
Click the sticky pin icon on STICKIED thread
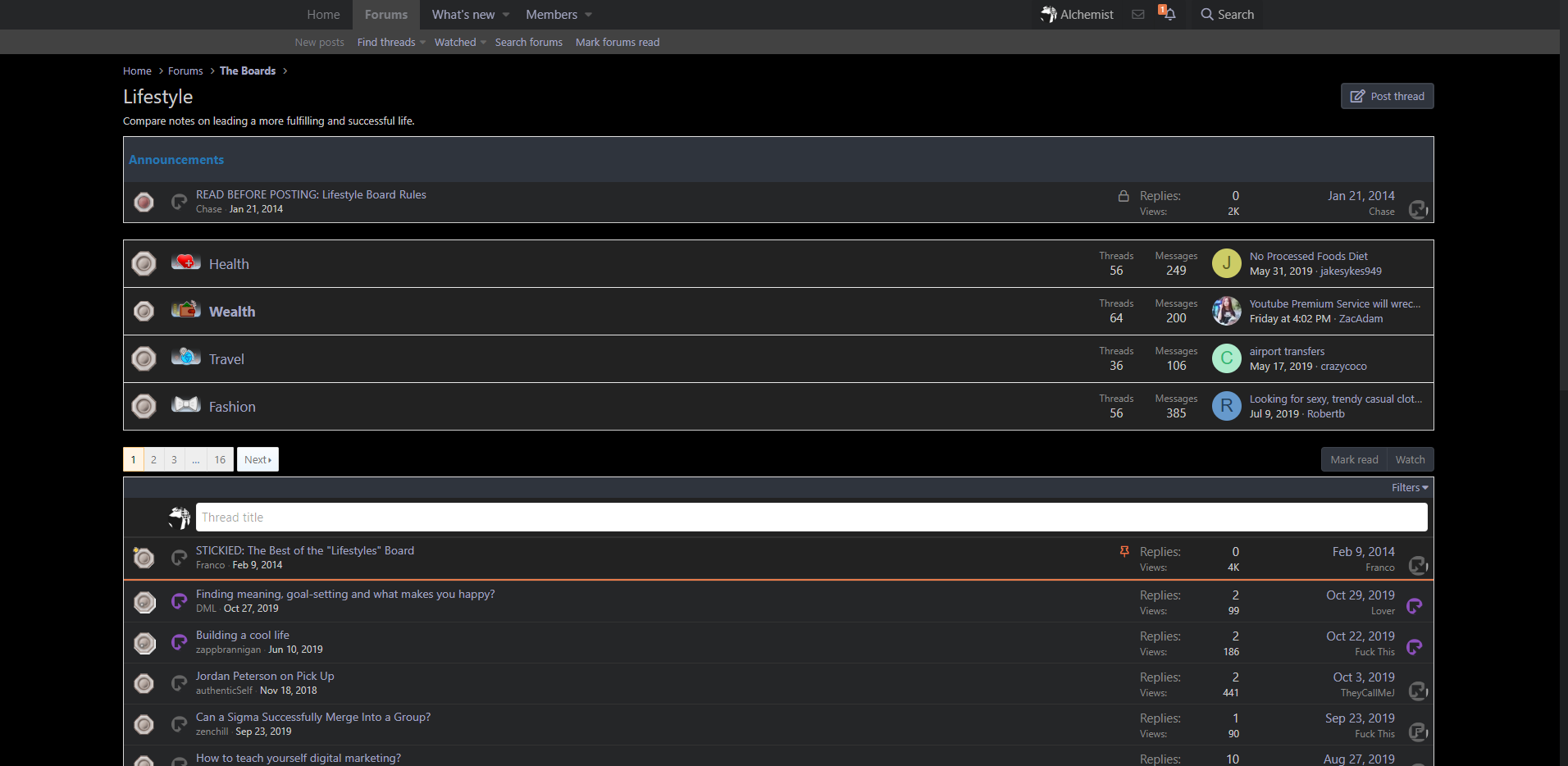tap(1124, 552)
